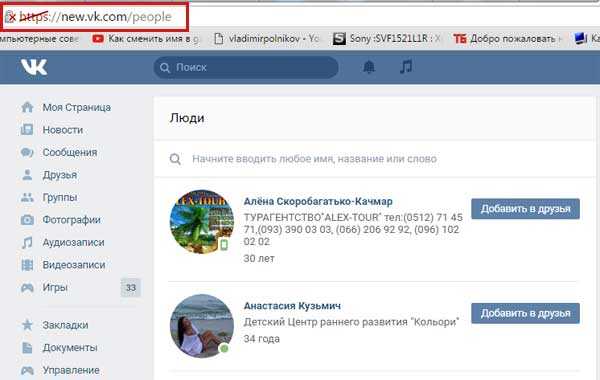Viewport: 600px width, 380px height.
Task: Open Аудиозаписи in sidebar
Action: click(x=73, y=243)
